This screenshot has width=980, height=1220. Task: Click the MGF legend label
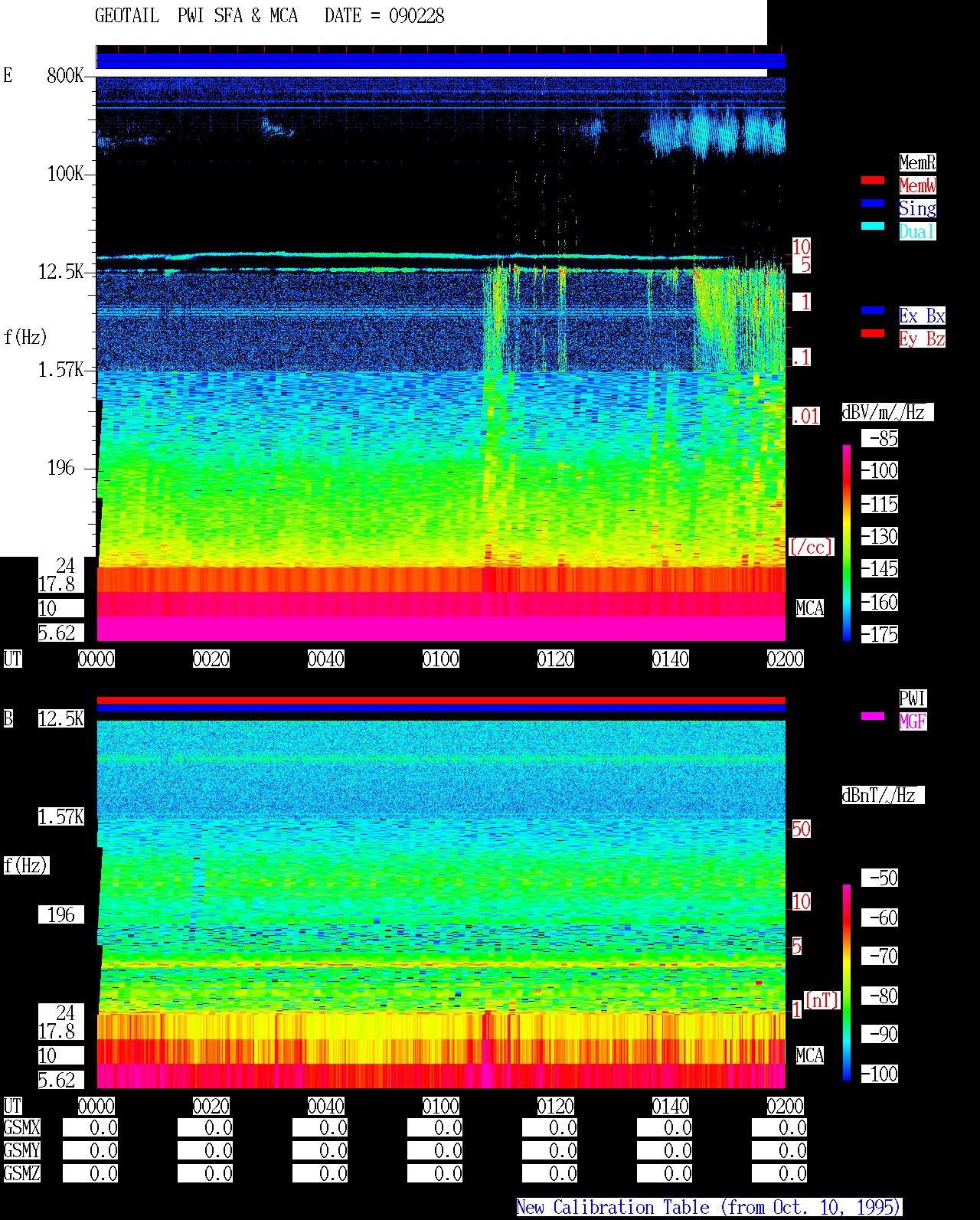[913, 721]
